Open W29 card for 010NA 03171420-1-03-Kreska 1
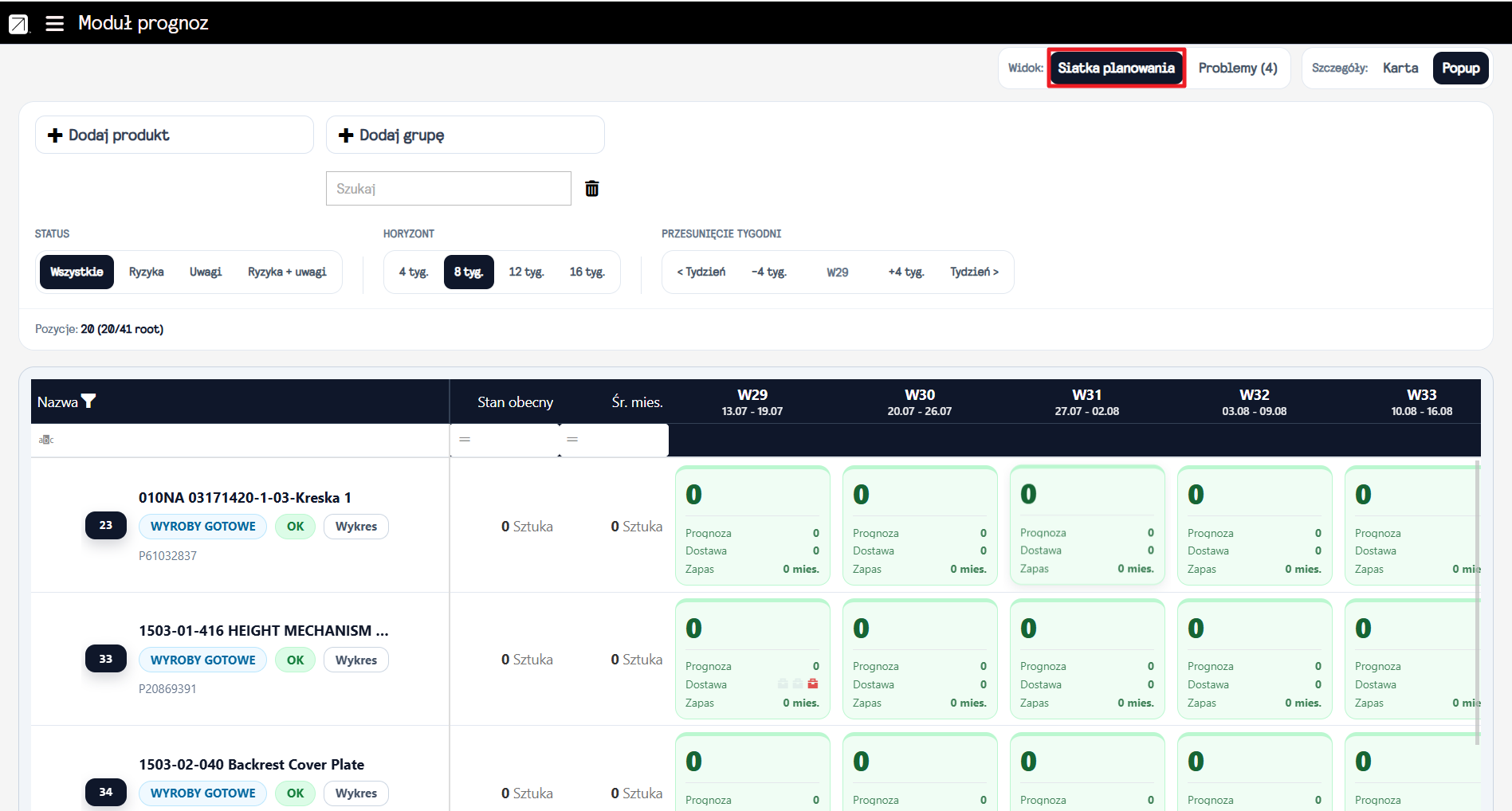 [x=752, y=526]
